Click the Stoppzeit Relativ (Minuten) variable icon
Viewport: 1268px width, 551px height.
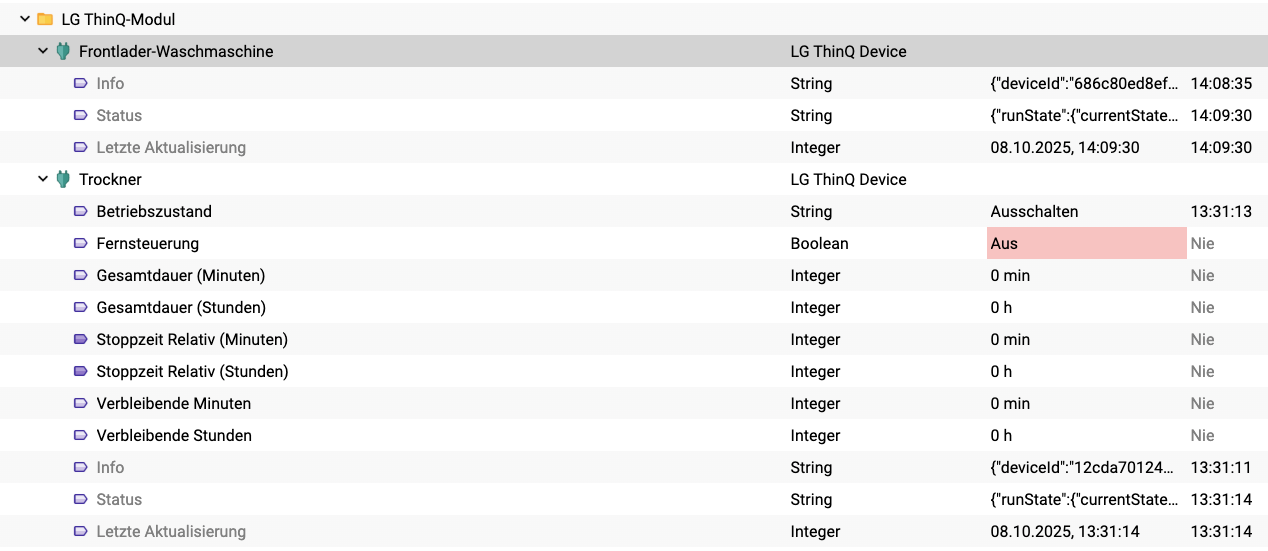[x=81, y=339]
